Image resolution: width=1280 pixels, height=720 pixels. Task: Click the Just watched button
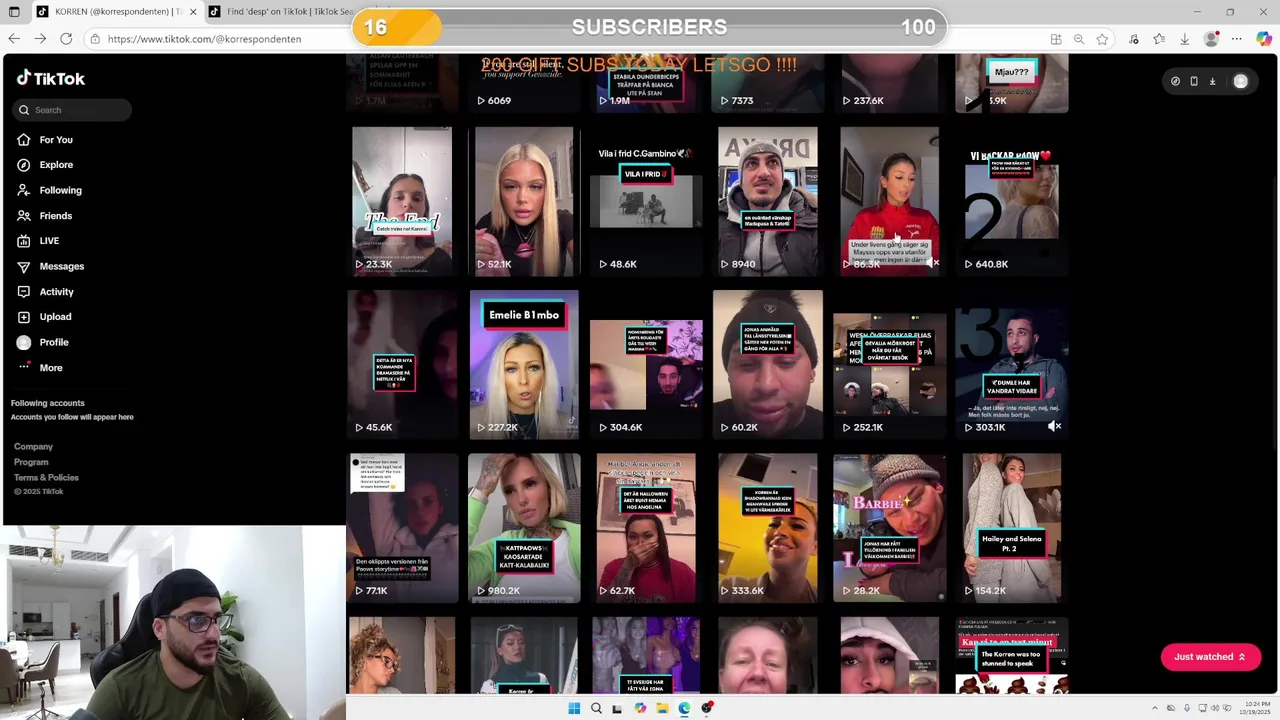tap(1210, 657)
